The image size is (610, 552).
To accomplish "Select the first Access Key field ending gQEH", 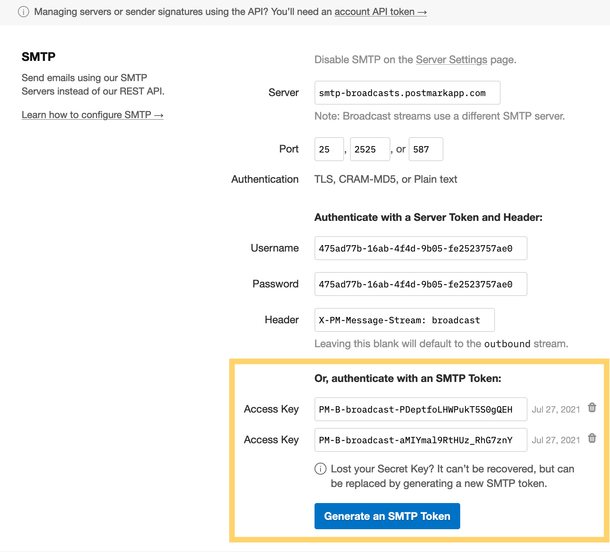I will pyautogui.click(x=421, y=409).
